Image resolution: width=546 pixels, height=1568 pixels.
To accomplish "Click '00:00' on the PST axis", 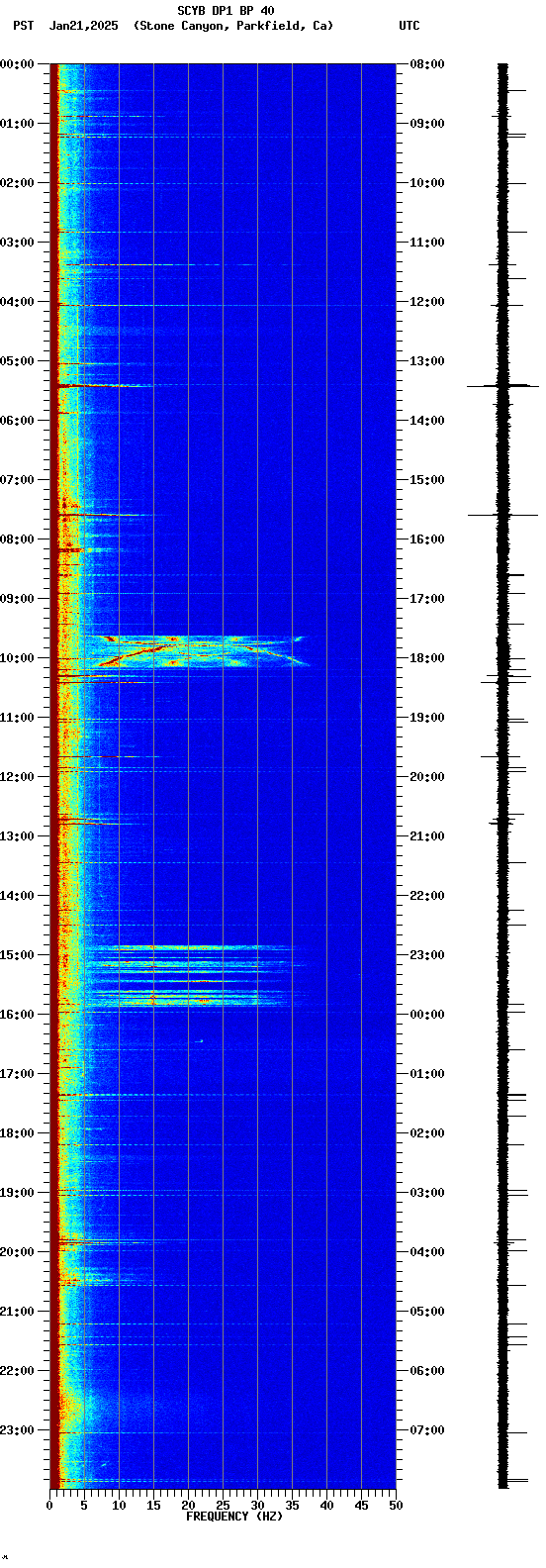I will (x=17, y=64).
